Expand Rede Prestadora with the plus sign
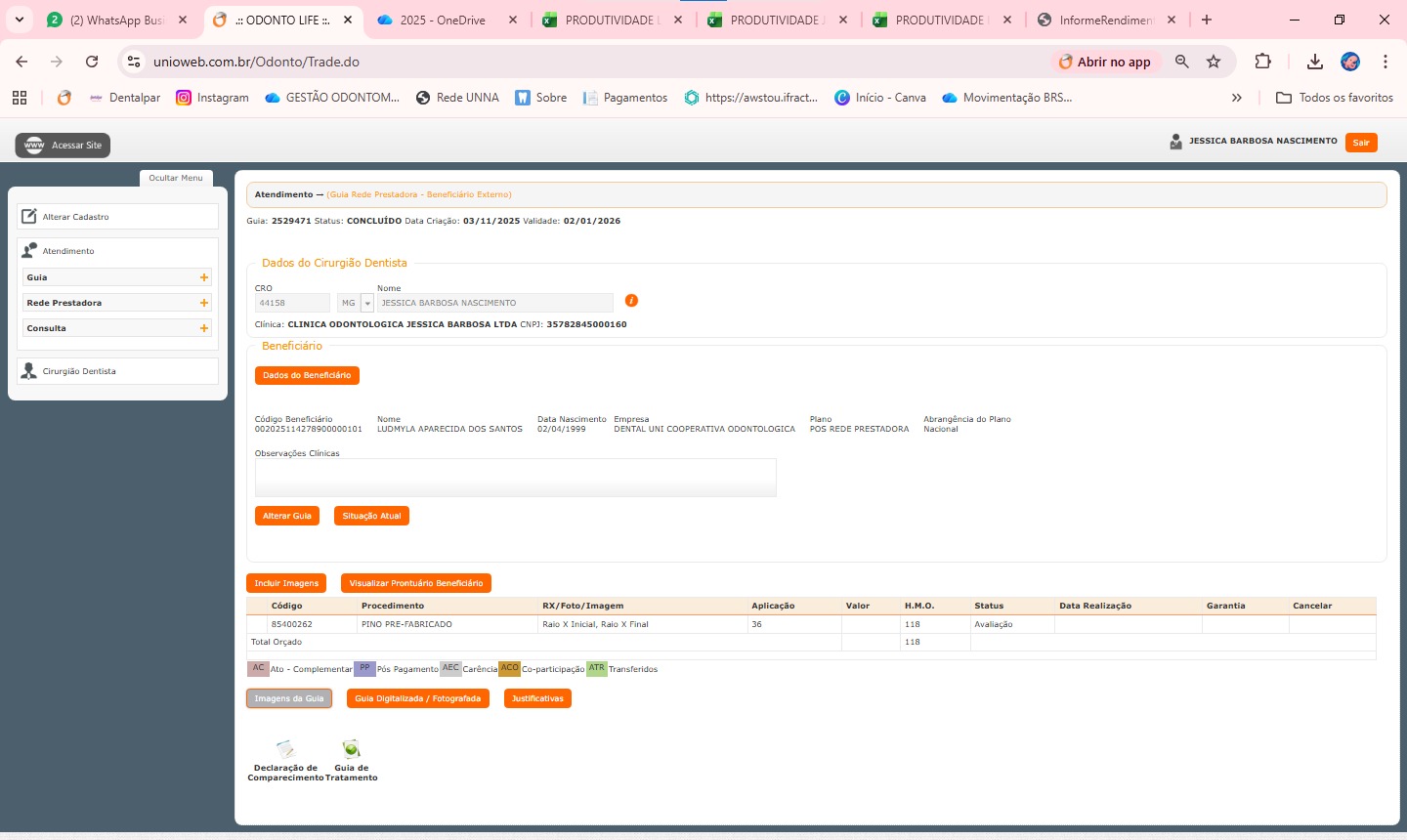1407x840 pixels. click(x=204, y=303)
